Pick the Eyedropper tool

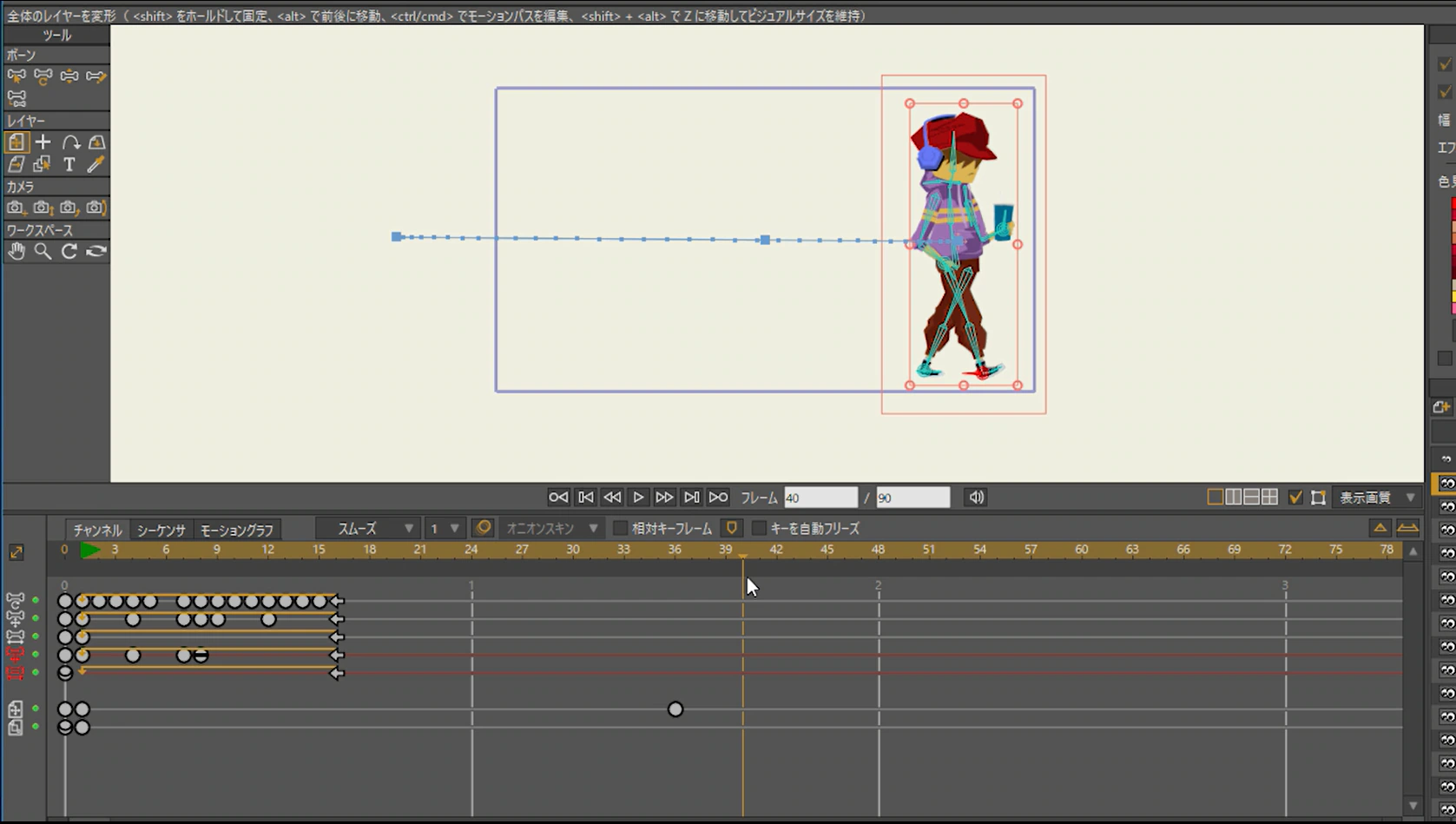96,164
